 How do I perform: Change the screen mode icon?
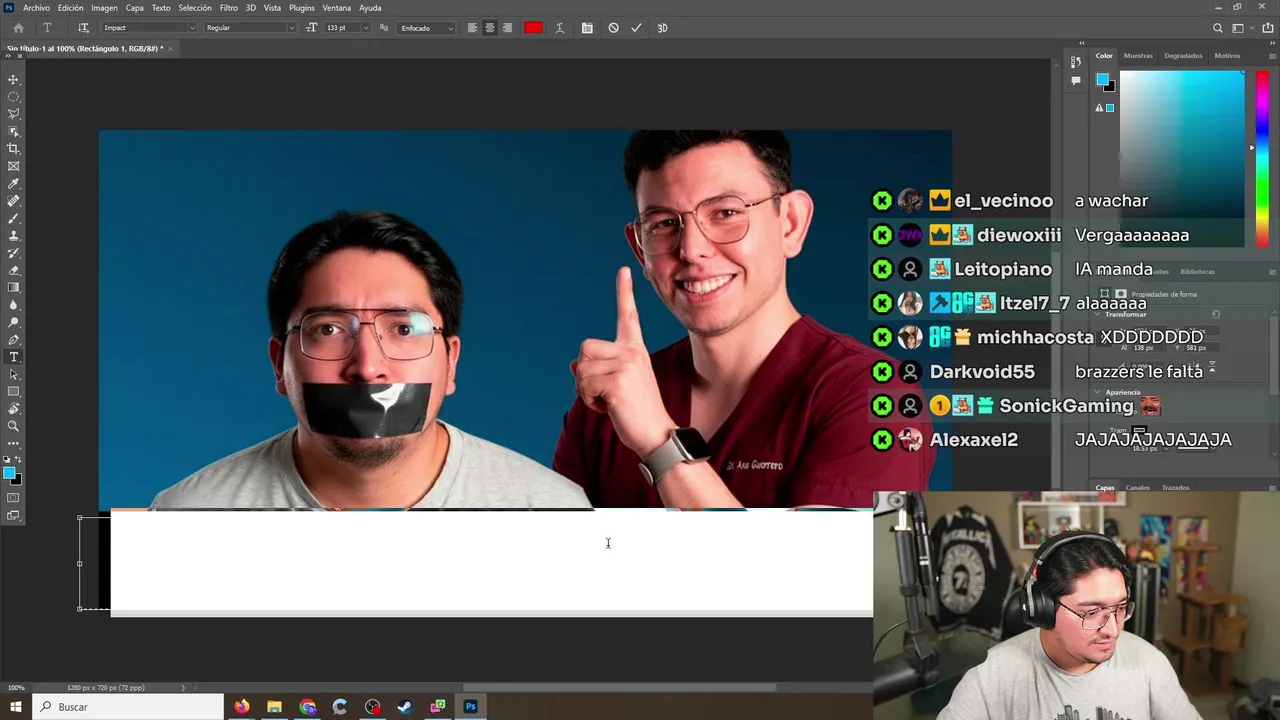click(14, 516)
